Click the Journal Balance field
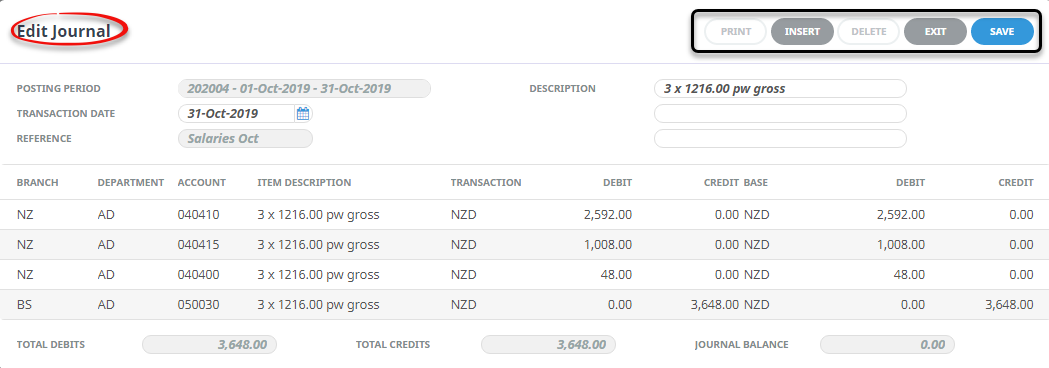Screen dimensions: 1049x368 (x=887, y=345)
